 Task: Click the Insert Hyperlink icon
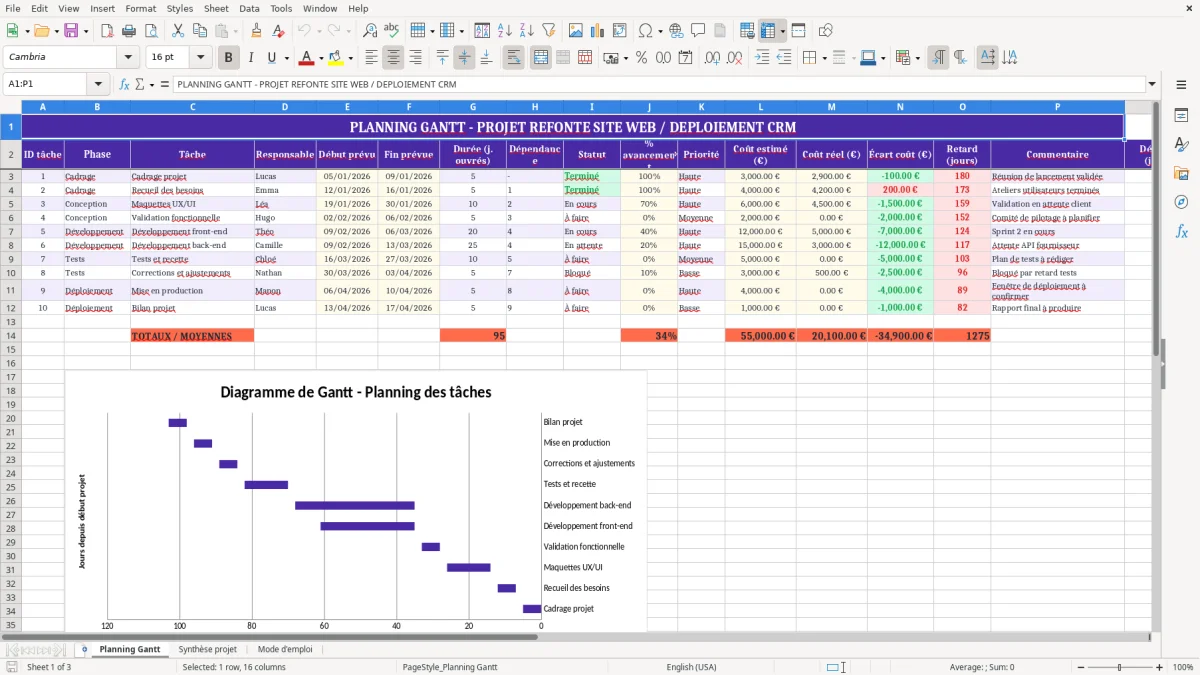(676, 31)
